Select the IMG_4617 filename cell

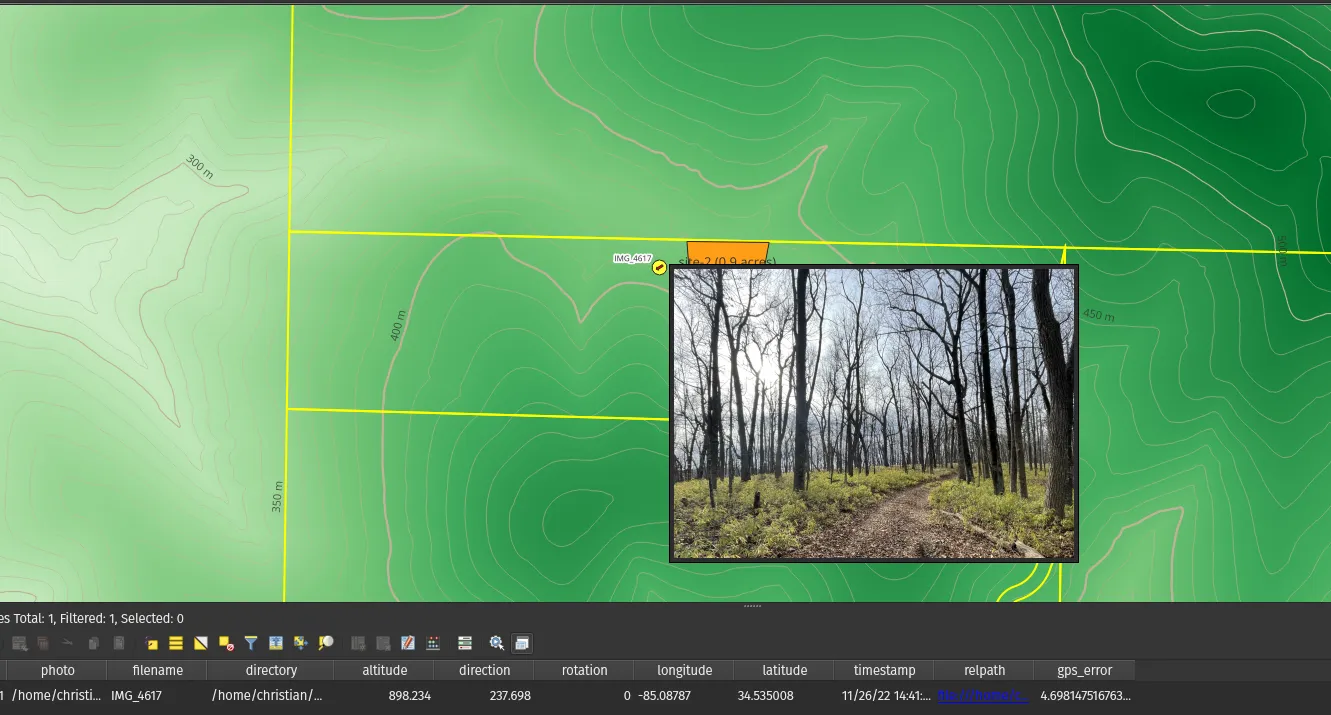(x=136, y=695)
